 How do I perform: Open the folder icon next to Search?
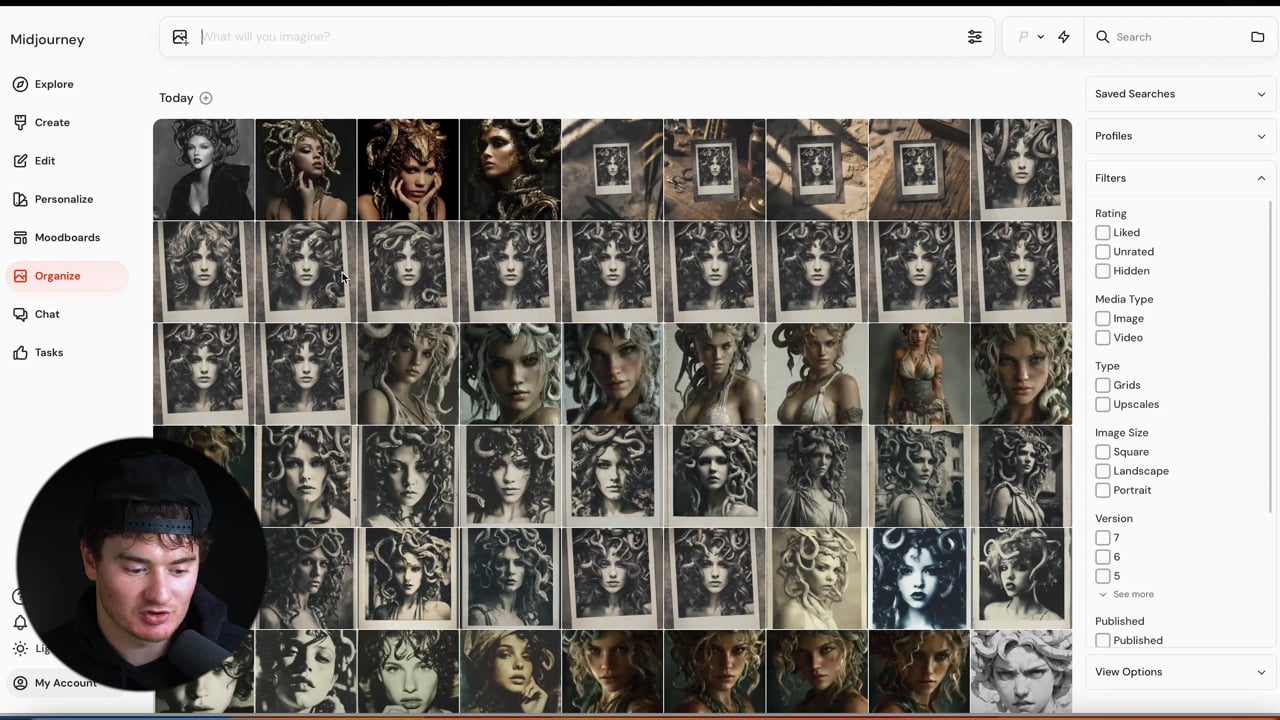point(1257,37)
